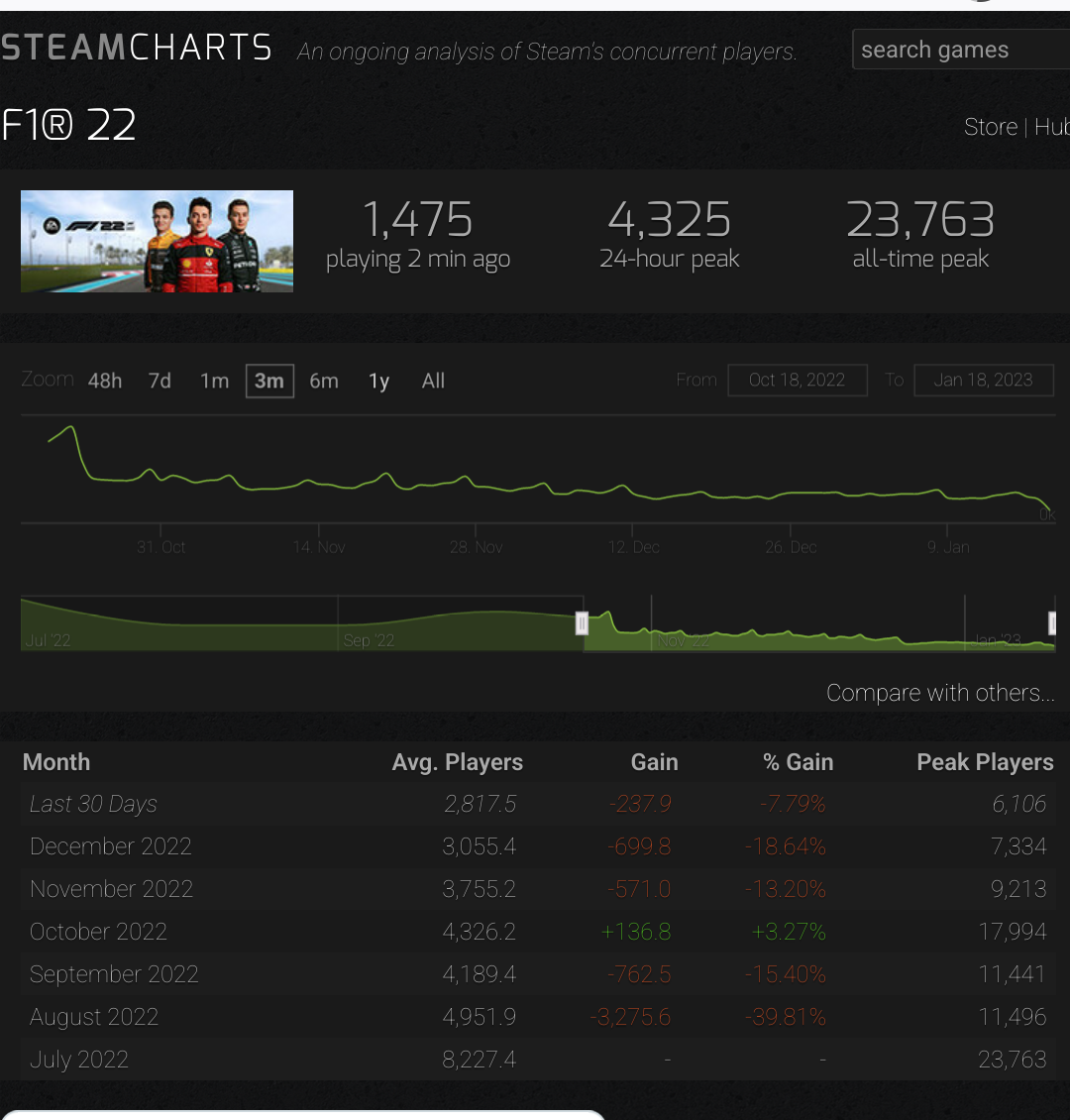Open the Hub link
Screen dimensions: 1070x1120
point(1051,127)
